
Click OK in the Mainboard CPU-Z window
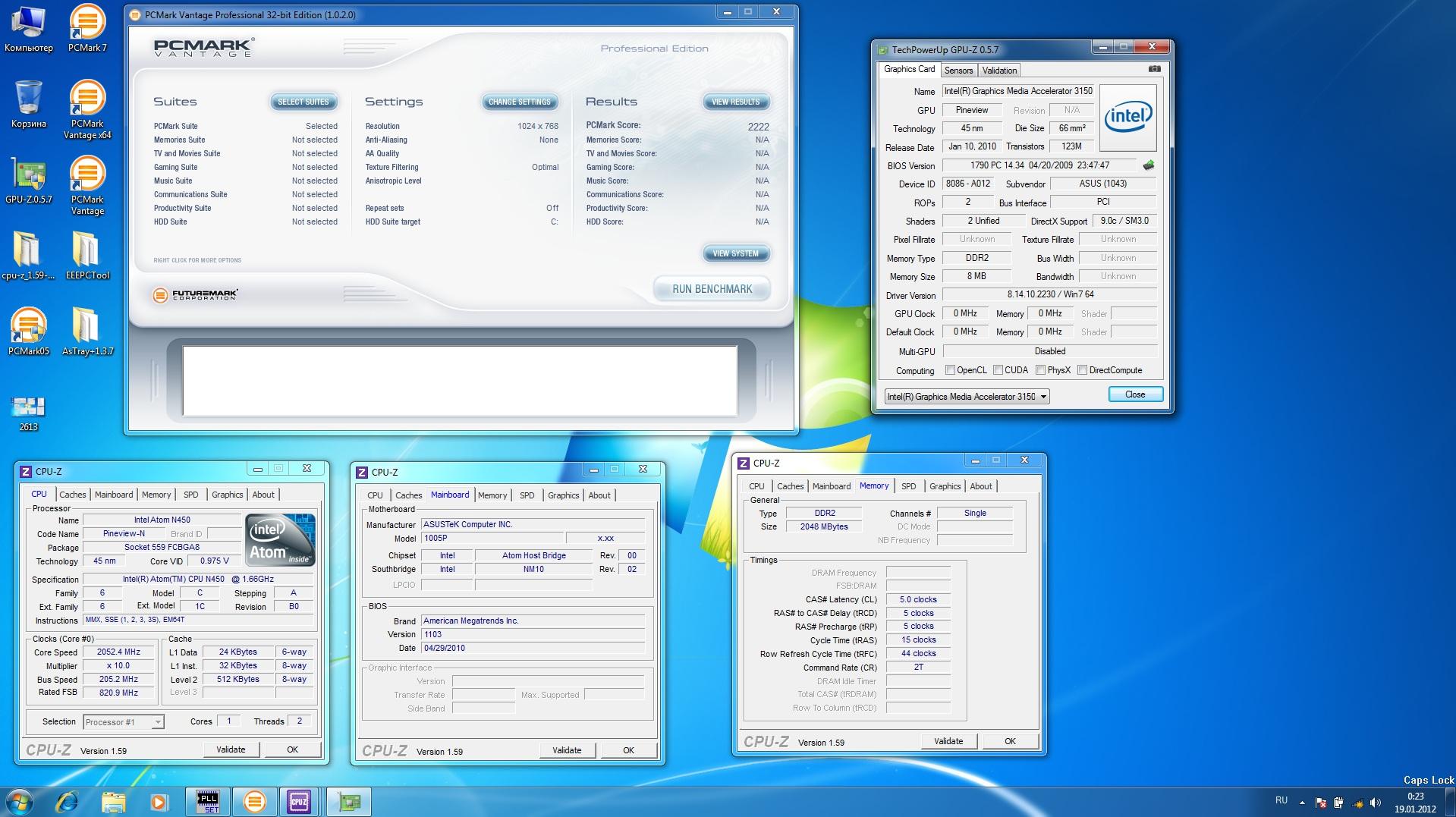tap(628, 750)
